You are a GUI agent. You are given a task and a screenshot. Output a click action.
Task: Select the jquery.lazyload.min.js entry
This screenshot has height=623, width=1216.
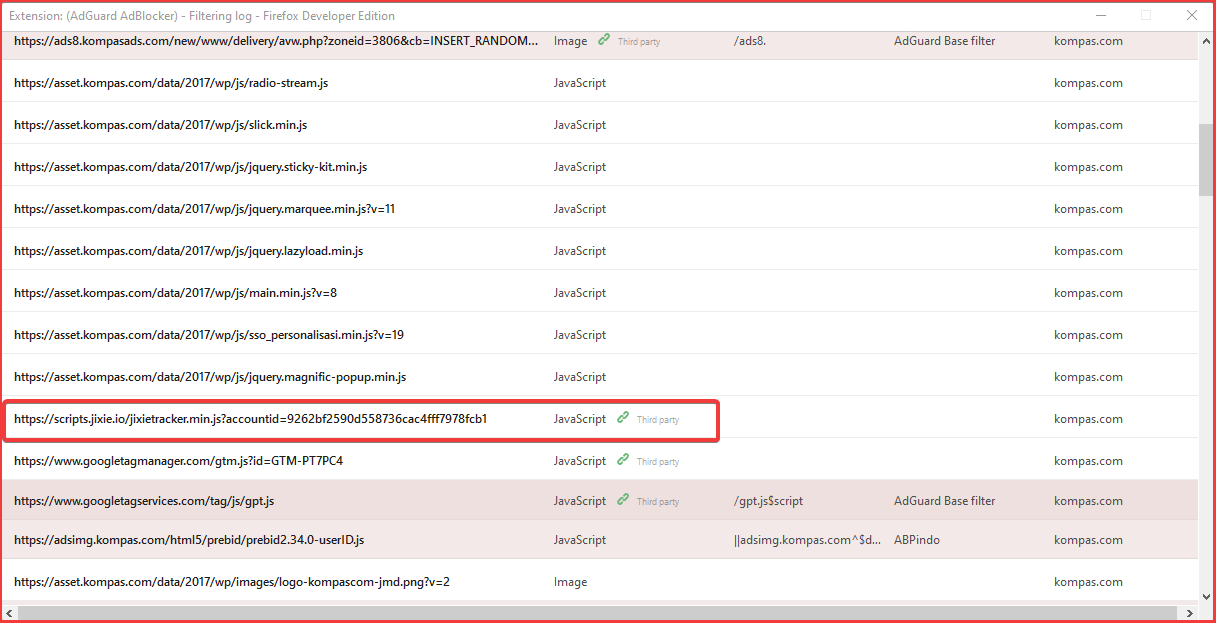(x=188, y=250)
